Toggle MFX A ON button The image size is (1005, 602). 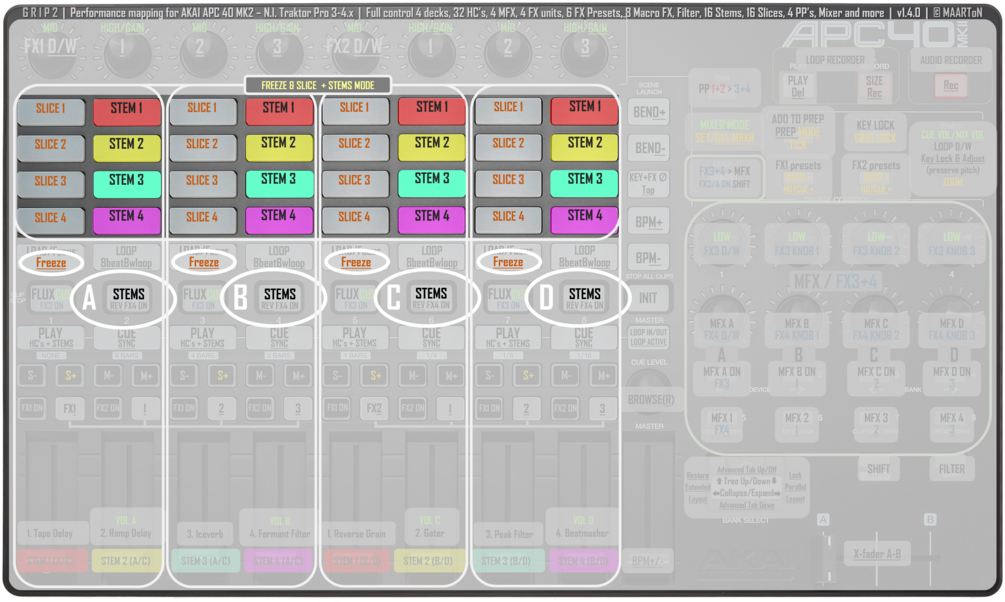[722, 377]
